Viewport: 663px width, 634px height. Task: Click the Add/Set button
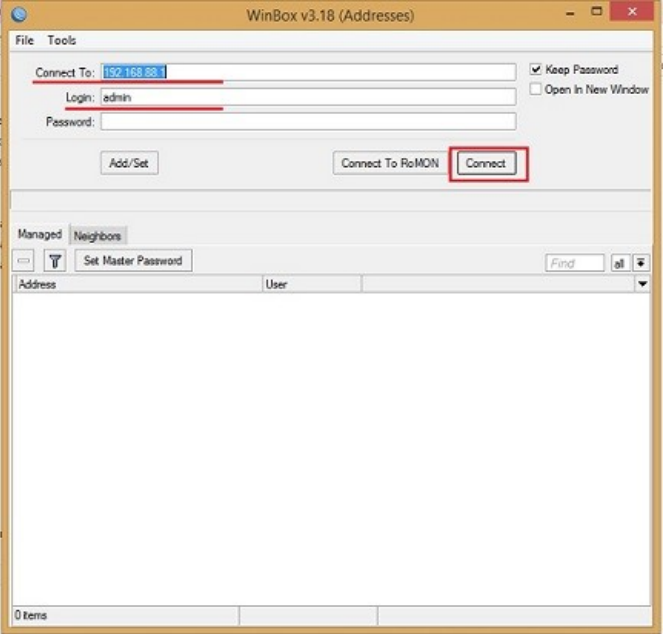[129, 163]
